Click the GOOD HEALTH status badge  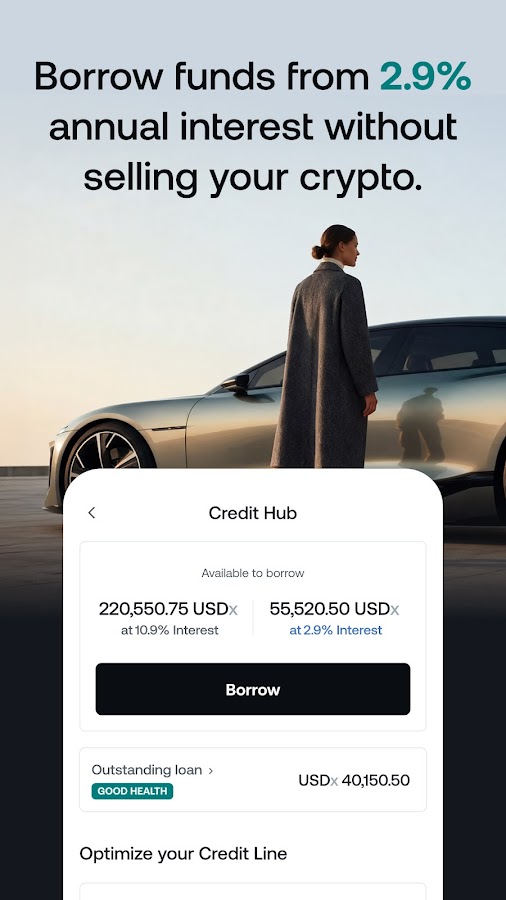click(x=132, y=791)
